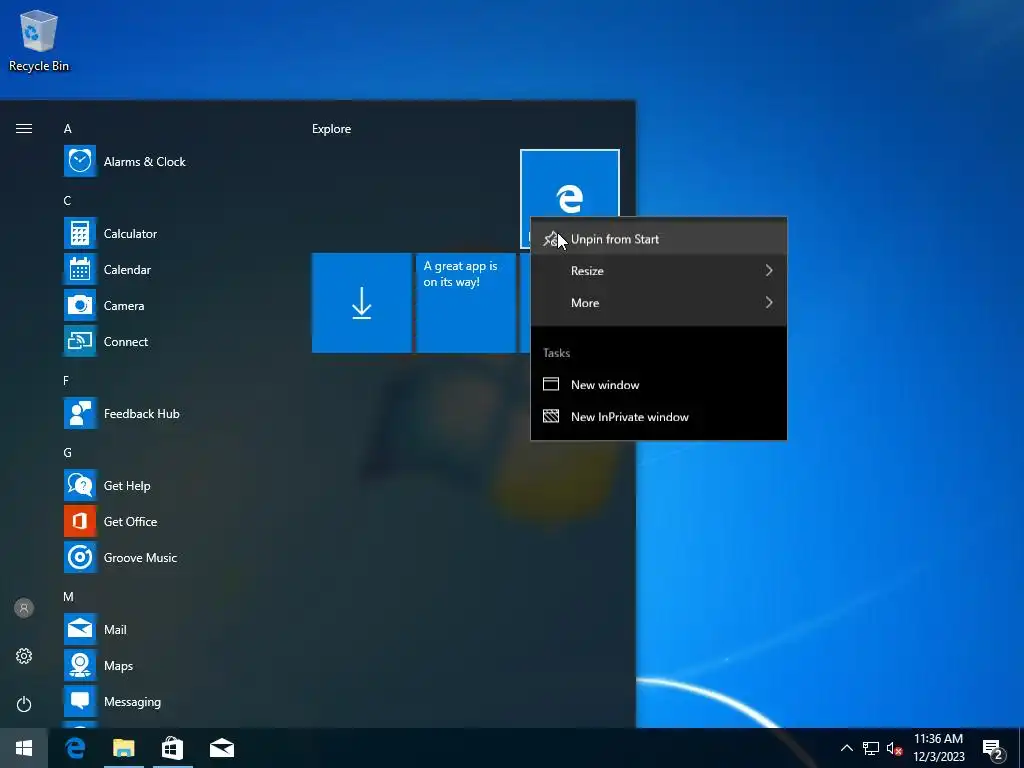Select Unpin from Start
Image resolution: width=1024 pixels, height=768 pixels.
[x=658, y=239]
